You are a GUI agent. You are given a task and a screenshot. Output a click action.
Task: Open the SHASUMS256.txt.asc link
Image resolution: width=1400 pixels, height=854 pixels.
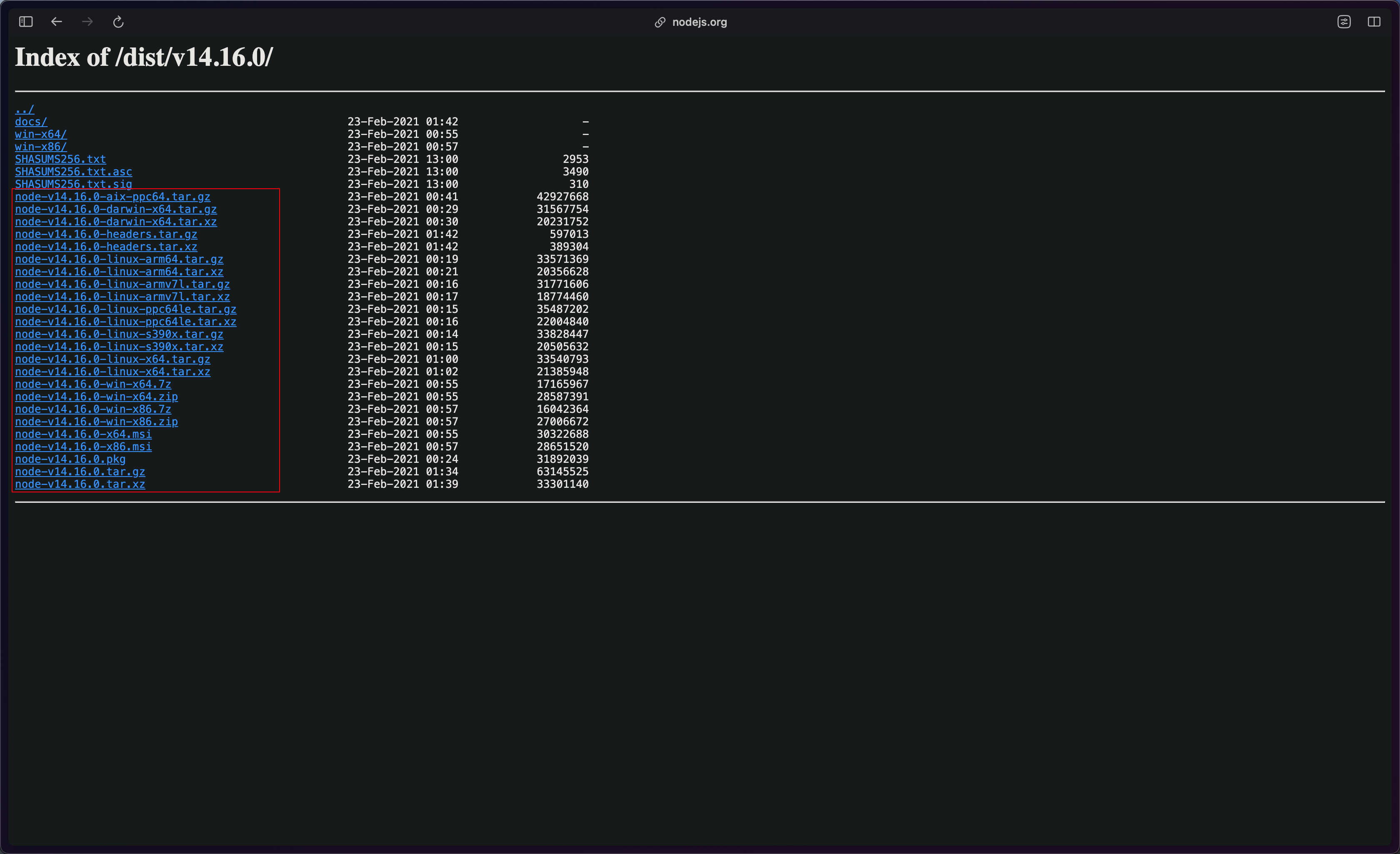(73, 172)
